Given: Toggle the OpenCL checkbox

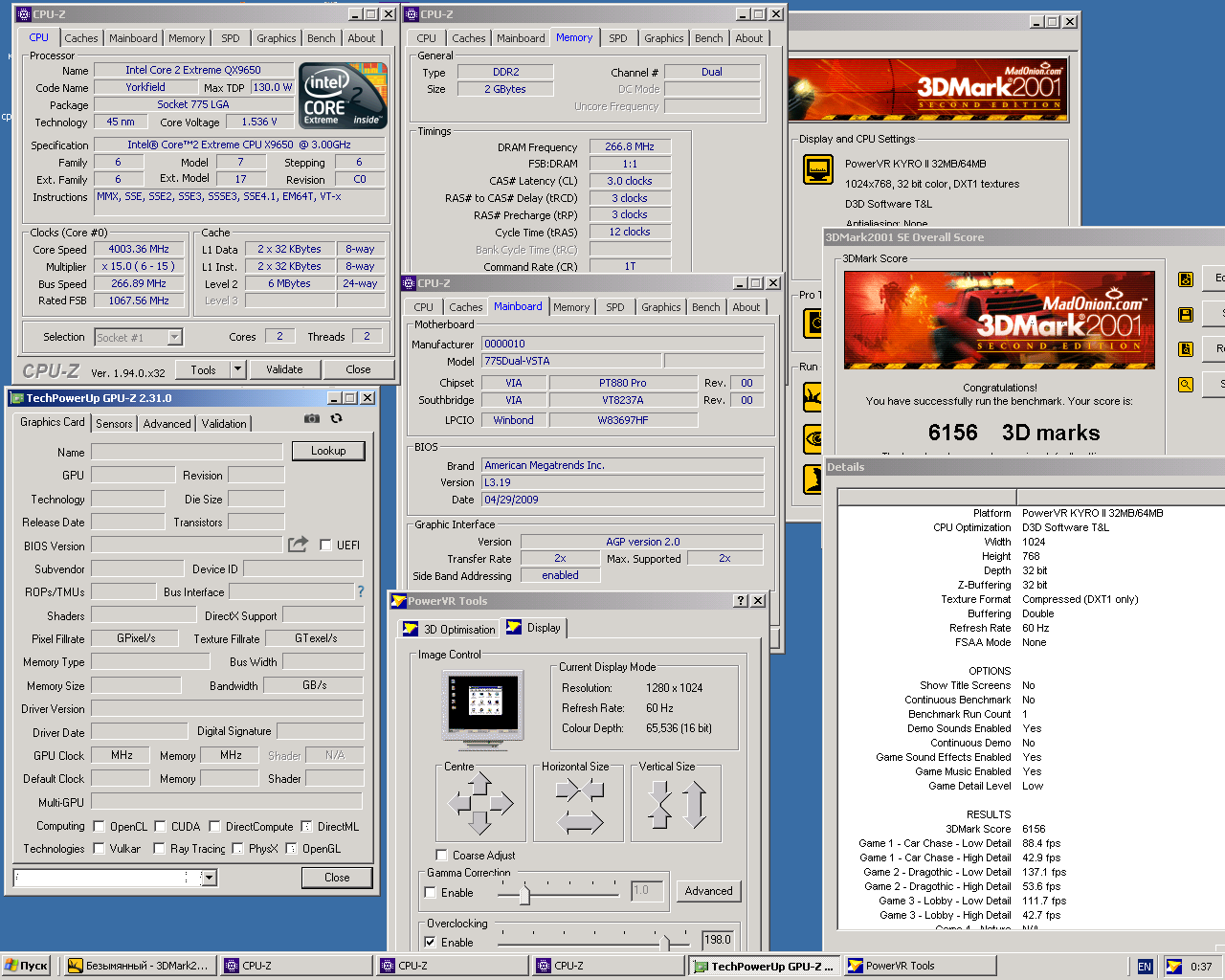Looking at the screenshot, I should [99, 827].
